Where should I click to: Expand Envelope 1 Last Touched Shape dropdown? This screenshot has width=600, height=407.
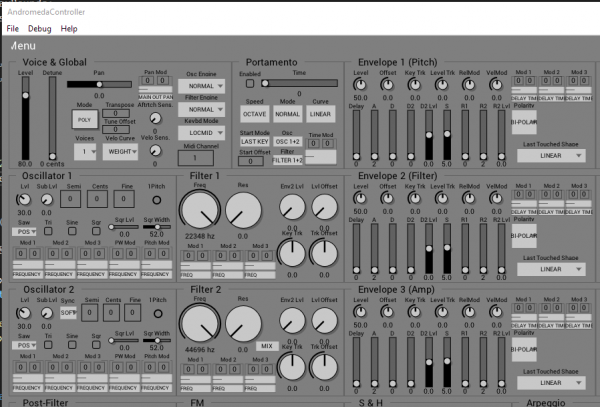click(550, 156)
